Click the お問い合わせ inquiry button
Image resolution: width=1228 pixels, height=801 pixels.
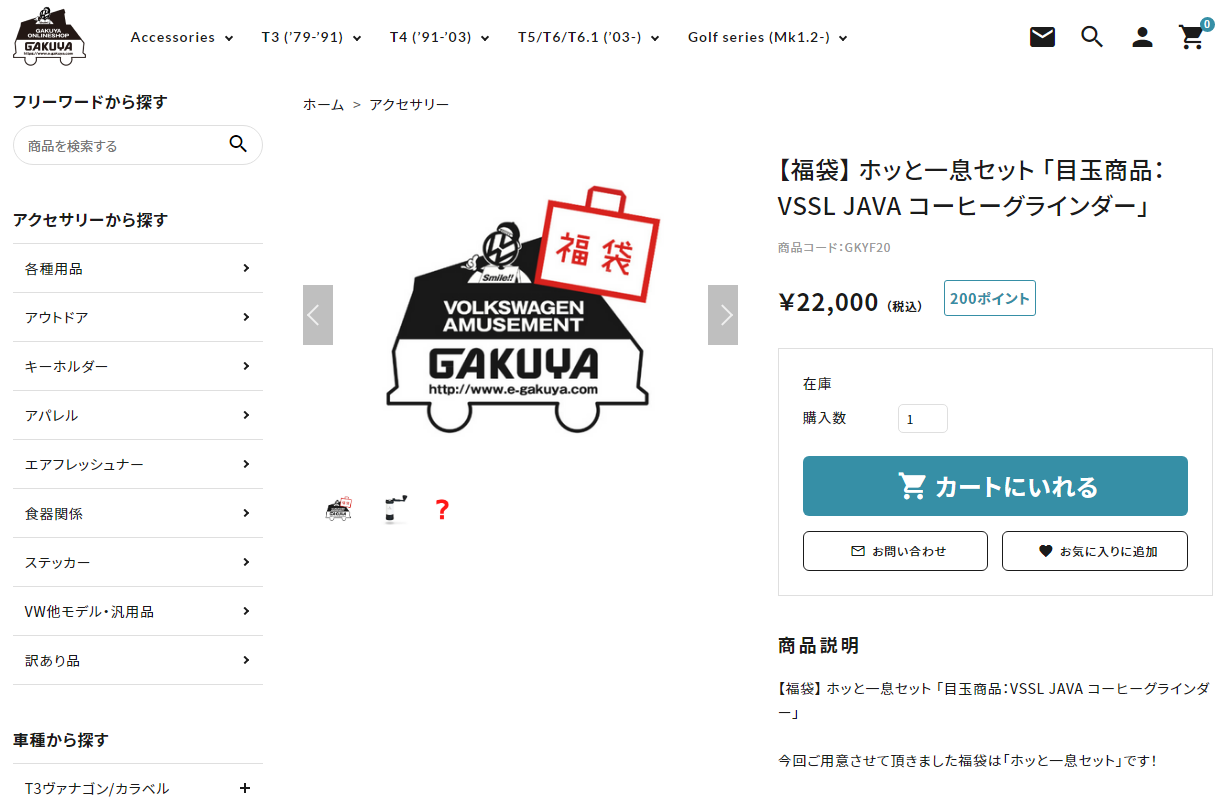click(x=895, y=551)
